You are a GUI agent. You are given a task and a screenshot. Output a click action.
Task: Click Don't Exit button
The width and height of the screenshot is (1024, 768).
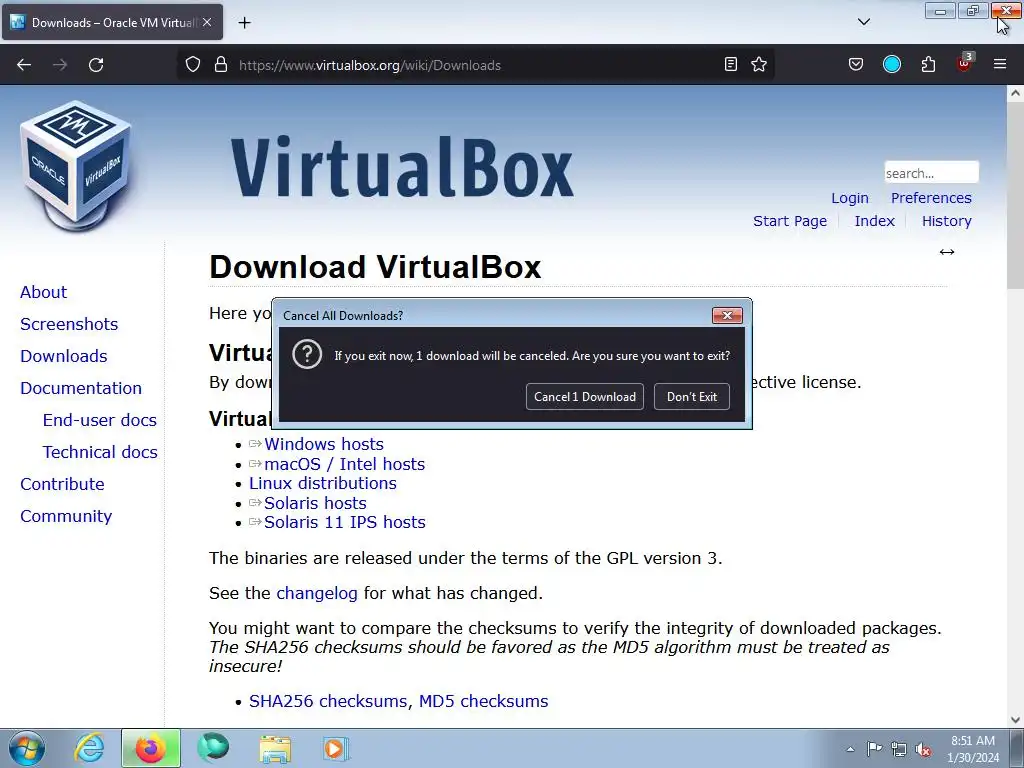[692, 396]
